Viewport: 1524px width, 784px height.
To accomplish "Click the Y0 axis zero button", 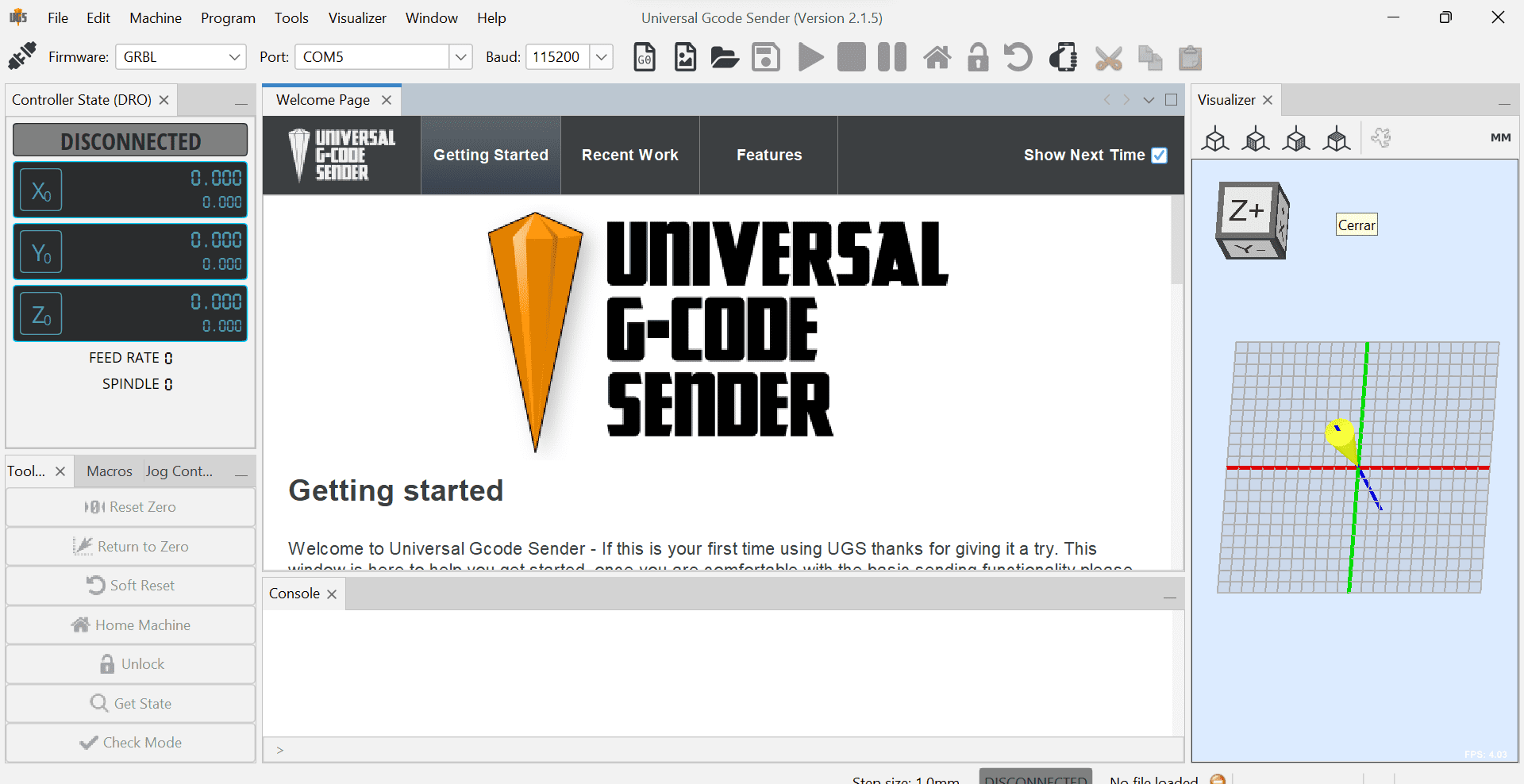I will [41, 252].
